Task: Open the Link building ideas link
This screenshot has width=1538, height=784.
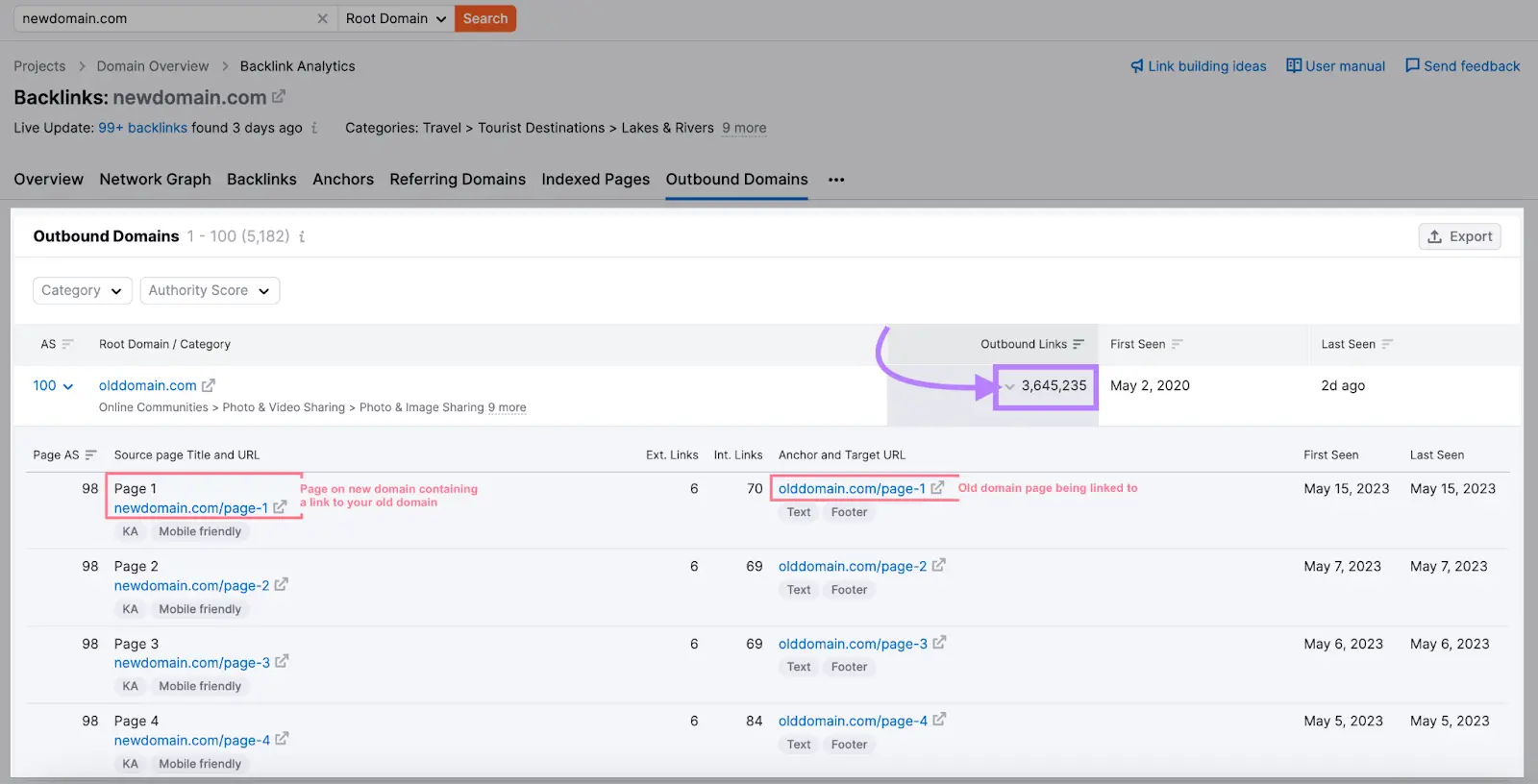Action: coord(1198,66)
